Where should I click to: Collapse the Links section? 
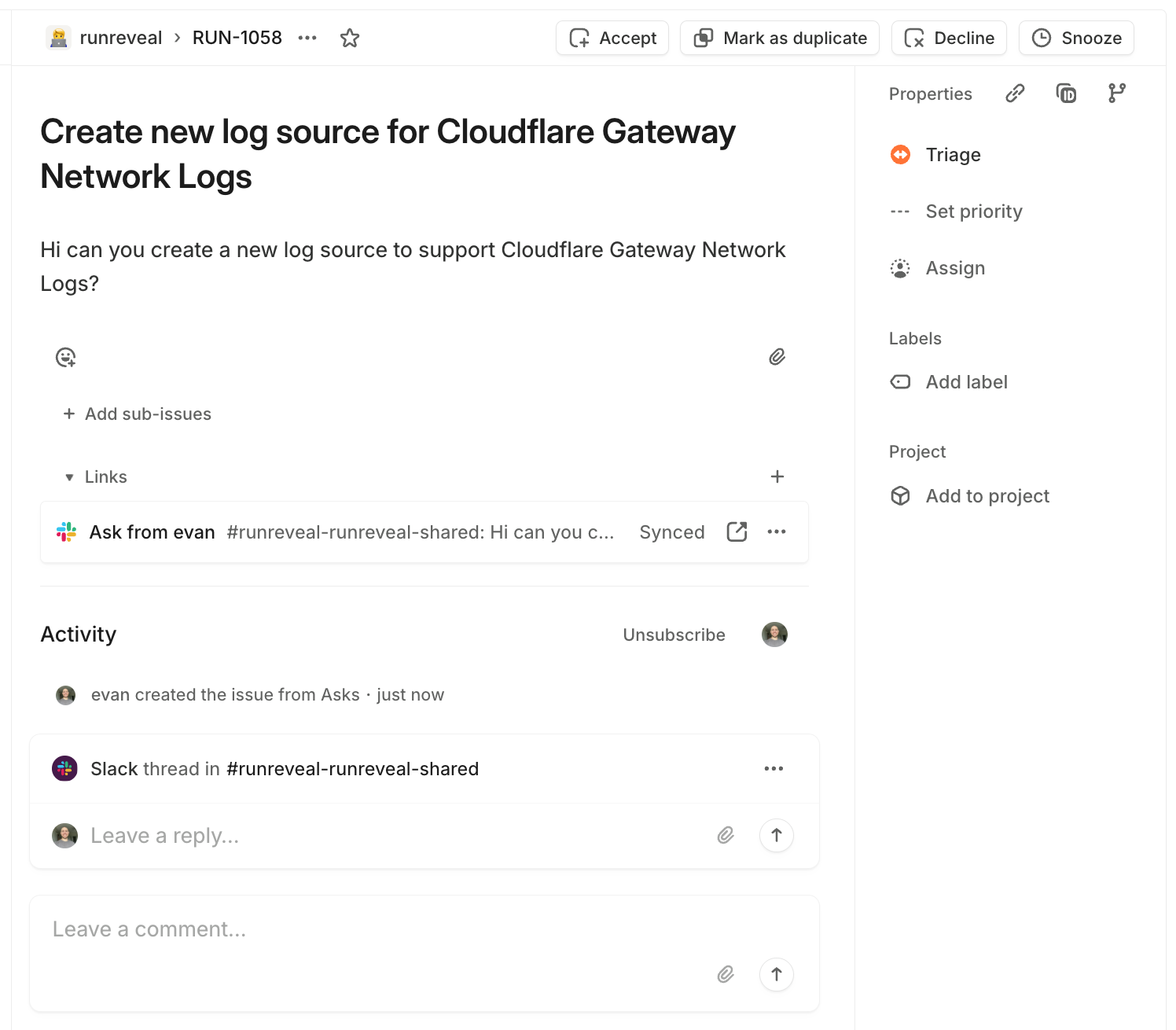pyautogui.click(x=69, y=477)
